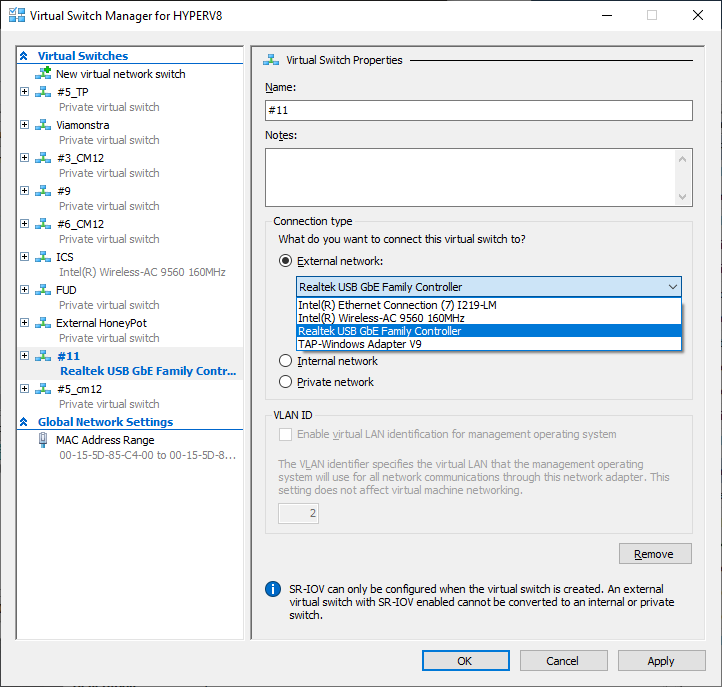Image resolution: width=722 pixels, height=687 pixels.
Task: Click ICS subtitle Intel(R) Wireless-AC 9560 160MHz
Action: pyautogui.click(x=142, y=272)
